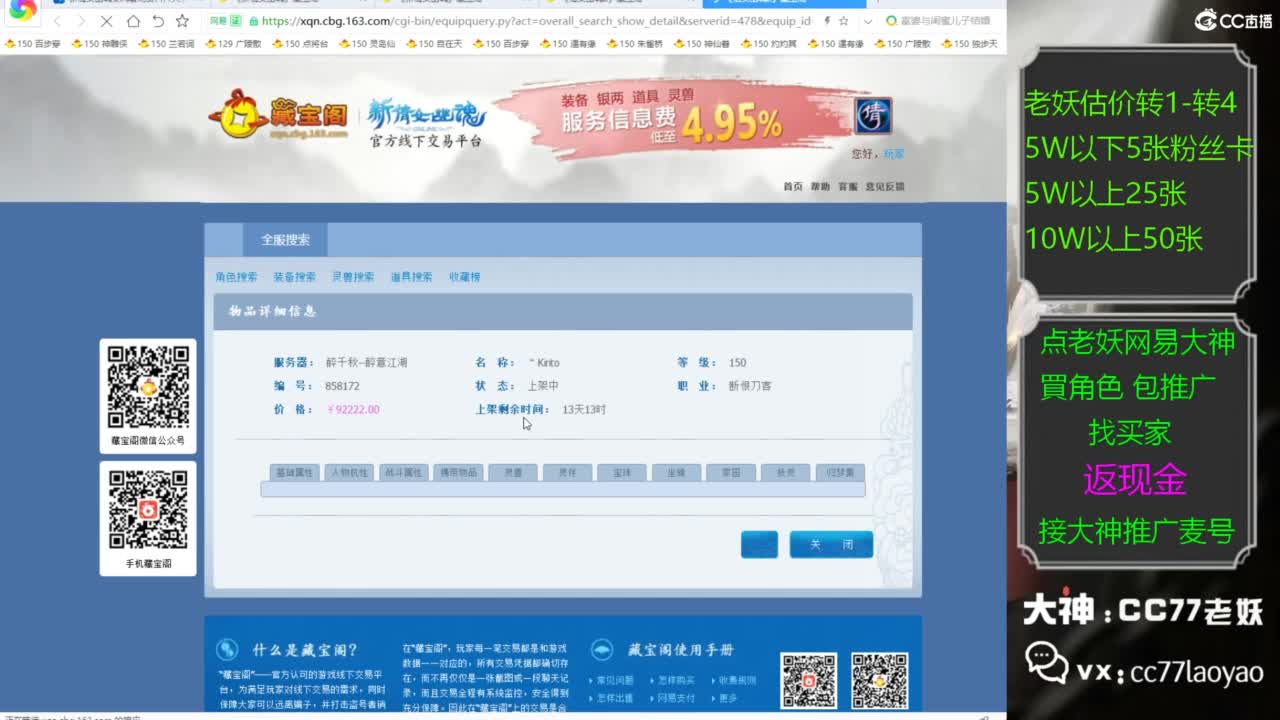Click the chat bubble icon beside cc77laoyao

(x=1045, y=664)
